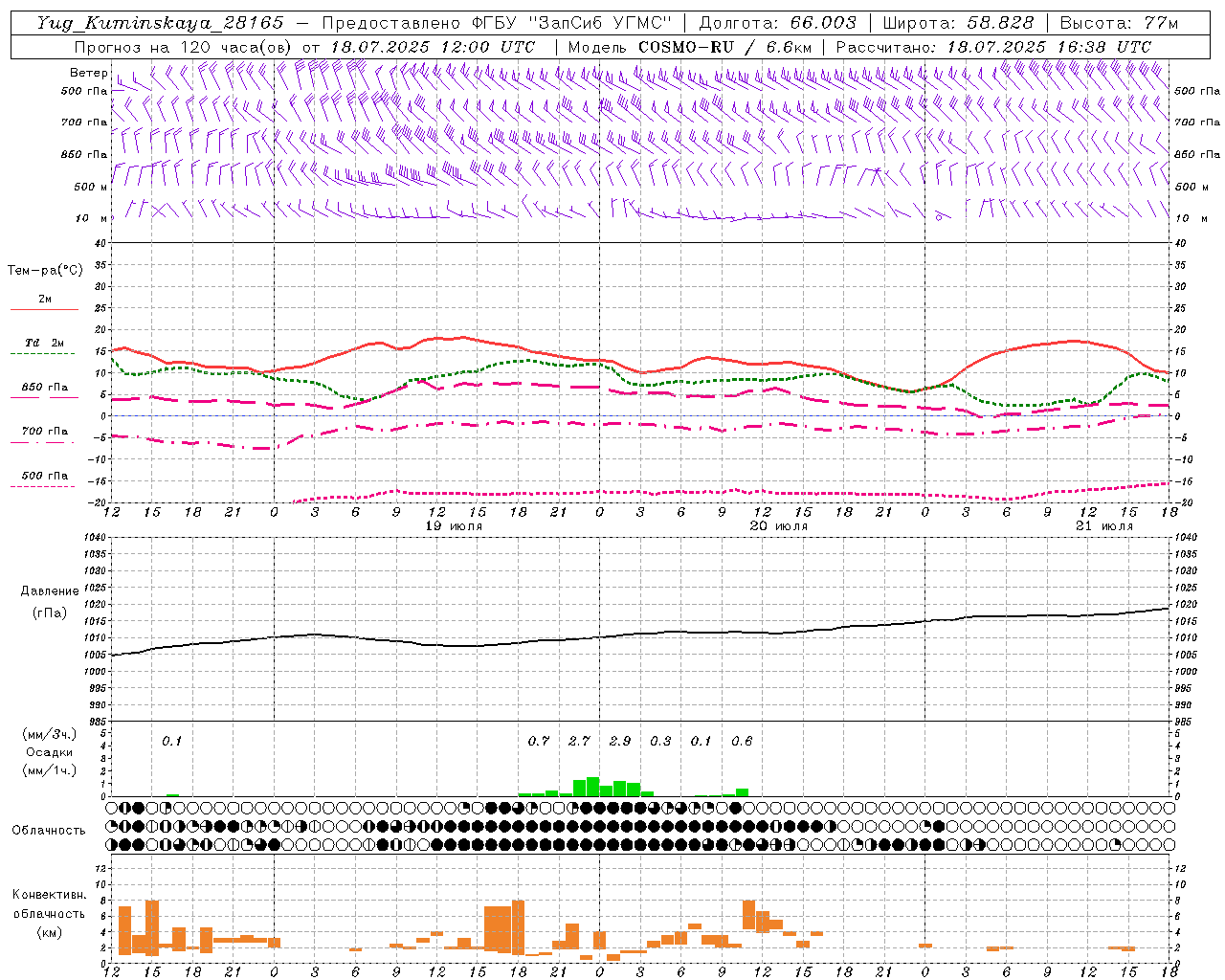Click the (мм/1ч.) precipitation unit label
Image resolution: width=1225 pixels, height=980 pixels.
coord(50,770)
